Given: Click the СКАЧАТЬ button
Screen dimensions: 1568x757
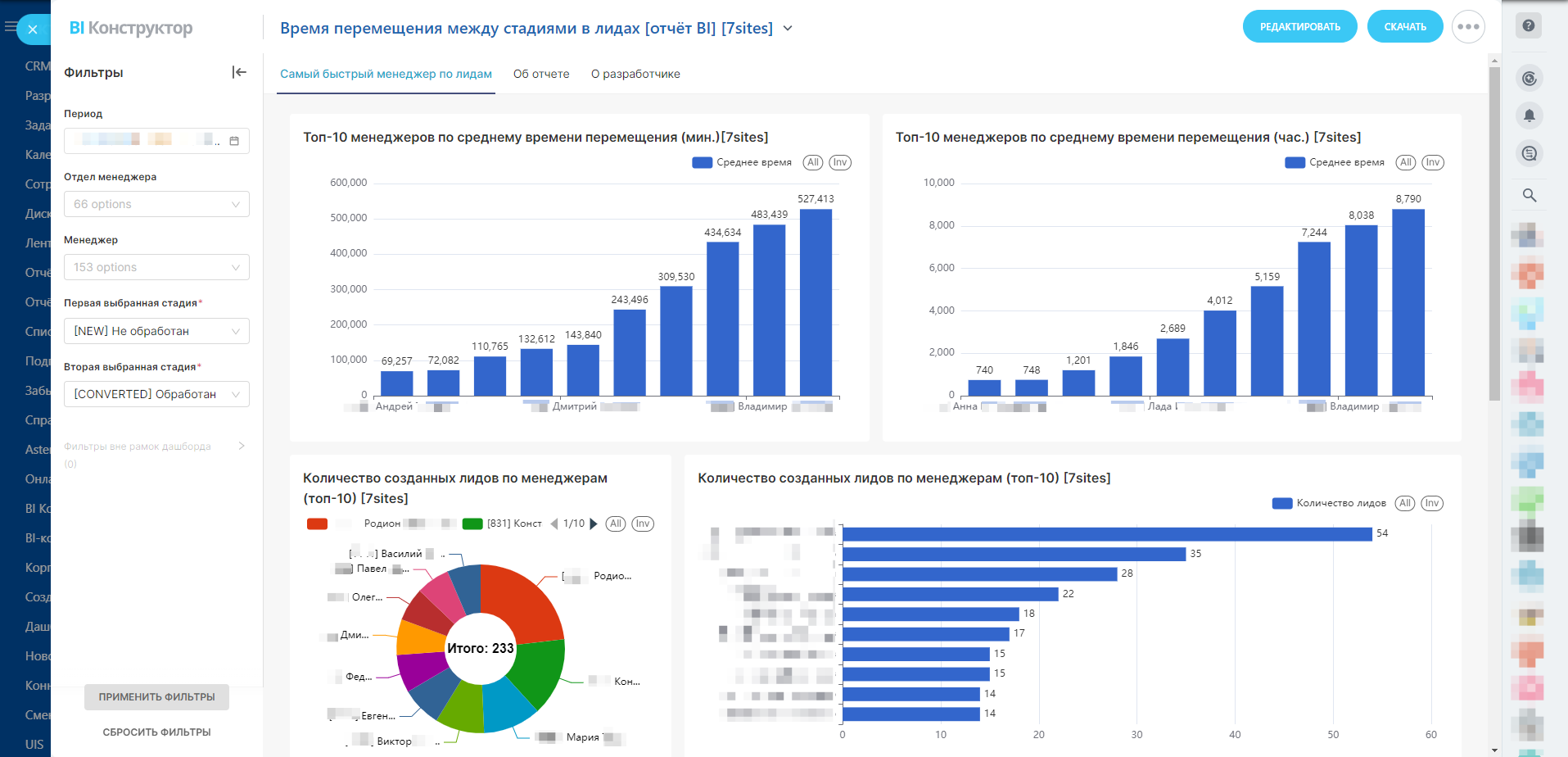Looking at the screenshot, I should tap(1404, 27).
